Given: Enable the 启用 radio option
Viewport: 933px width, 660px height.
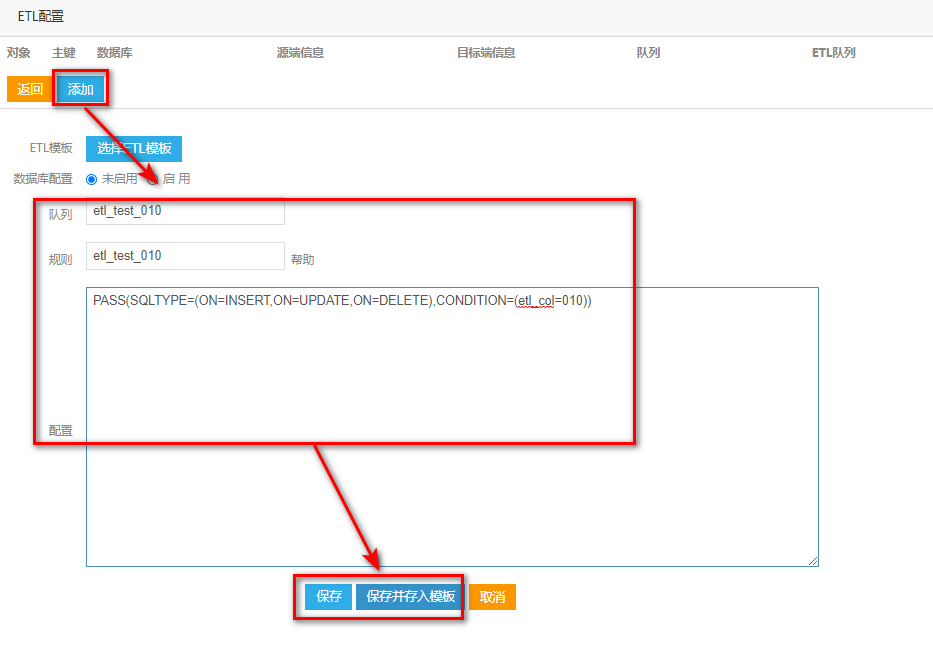Looking at the screenshot, I should (154, 179).
